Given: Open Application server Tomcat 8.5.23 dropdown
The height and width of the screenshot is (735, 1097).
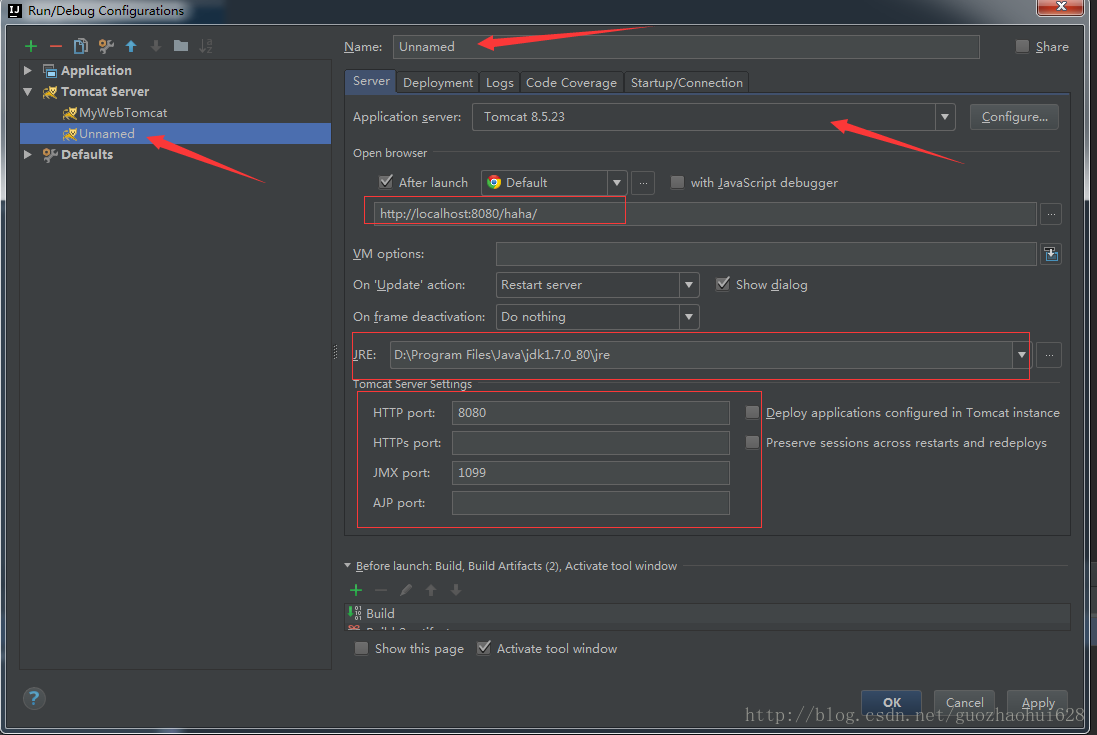Looking at the screenshot, I should pos(944,117).
